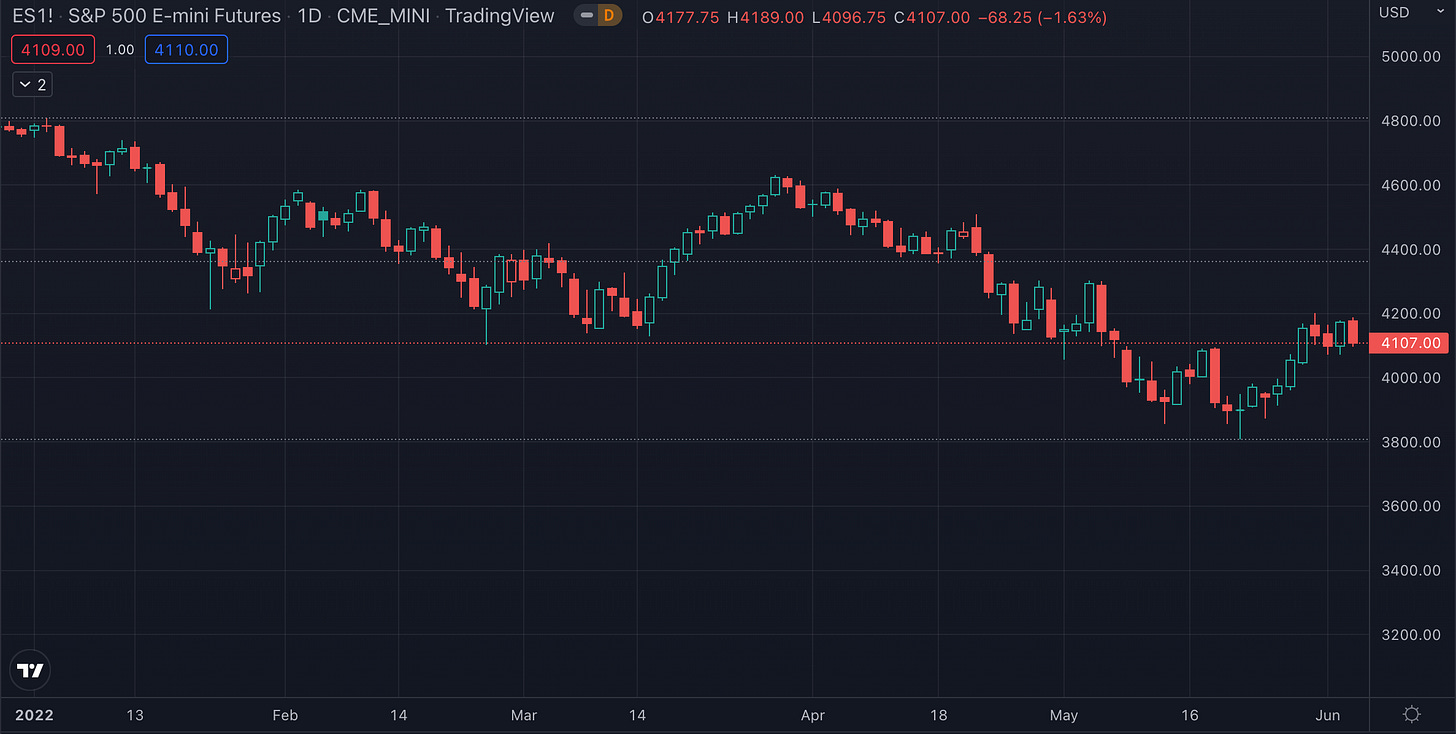Click the TradingView source label in legend
The height and width of the screenshot is (734, 1456).
coord(500,17)
